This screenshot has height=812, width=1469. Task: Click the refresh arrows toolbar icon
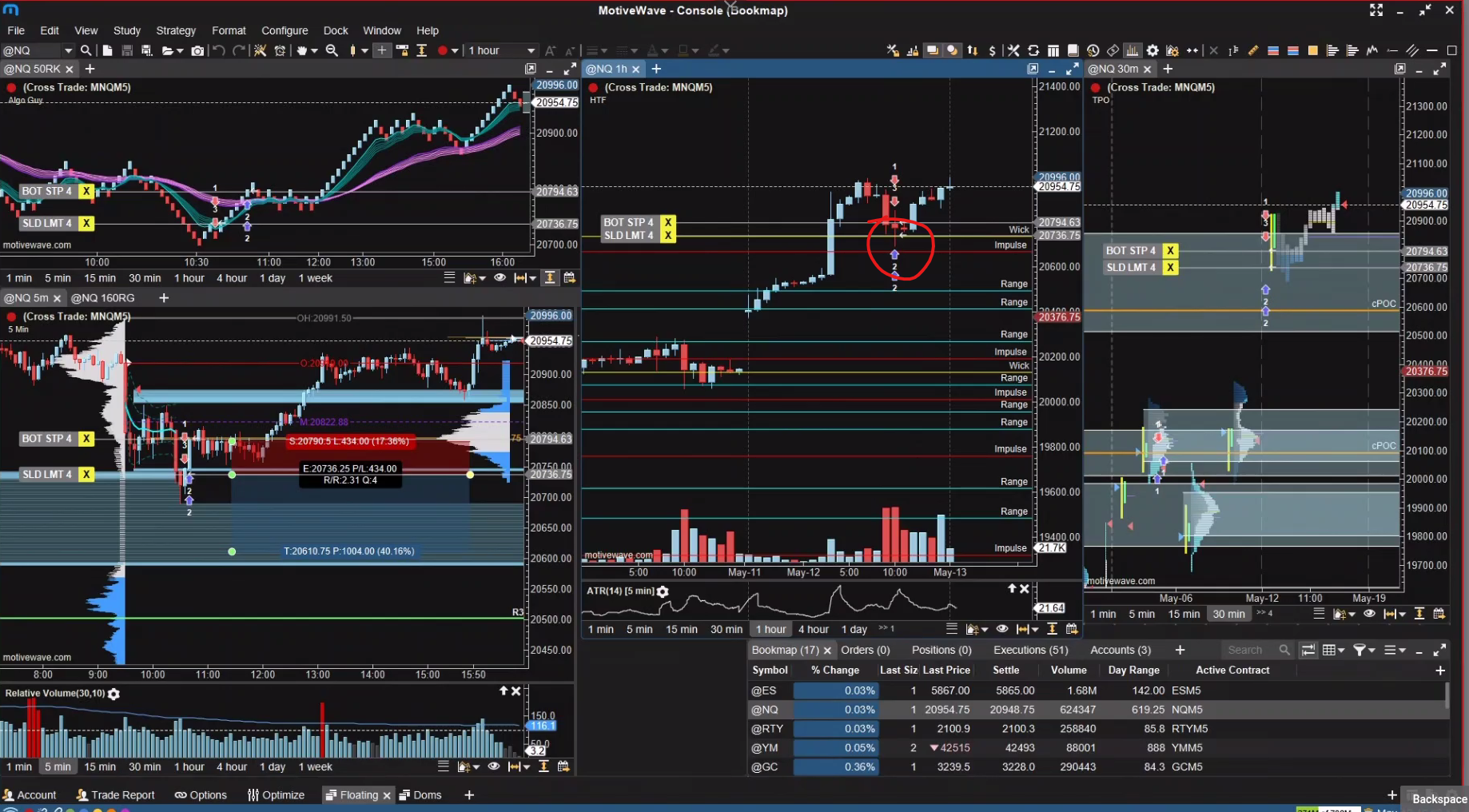[1033, 50]
